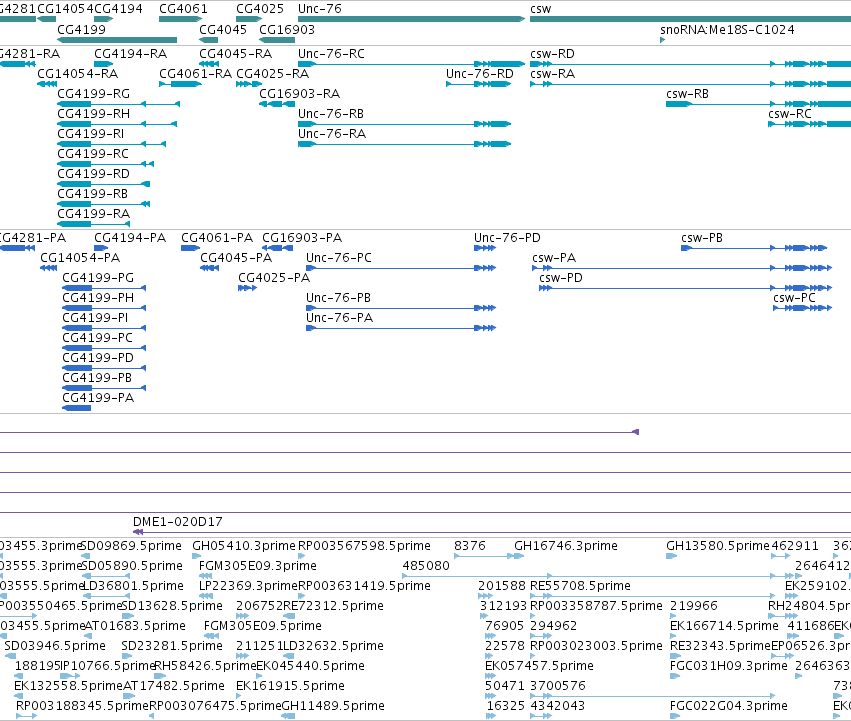851x721 pixels.
Task: Open transcript label CG4045-RA
Action: pos(236,54)
